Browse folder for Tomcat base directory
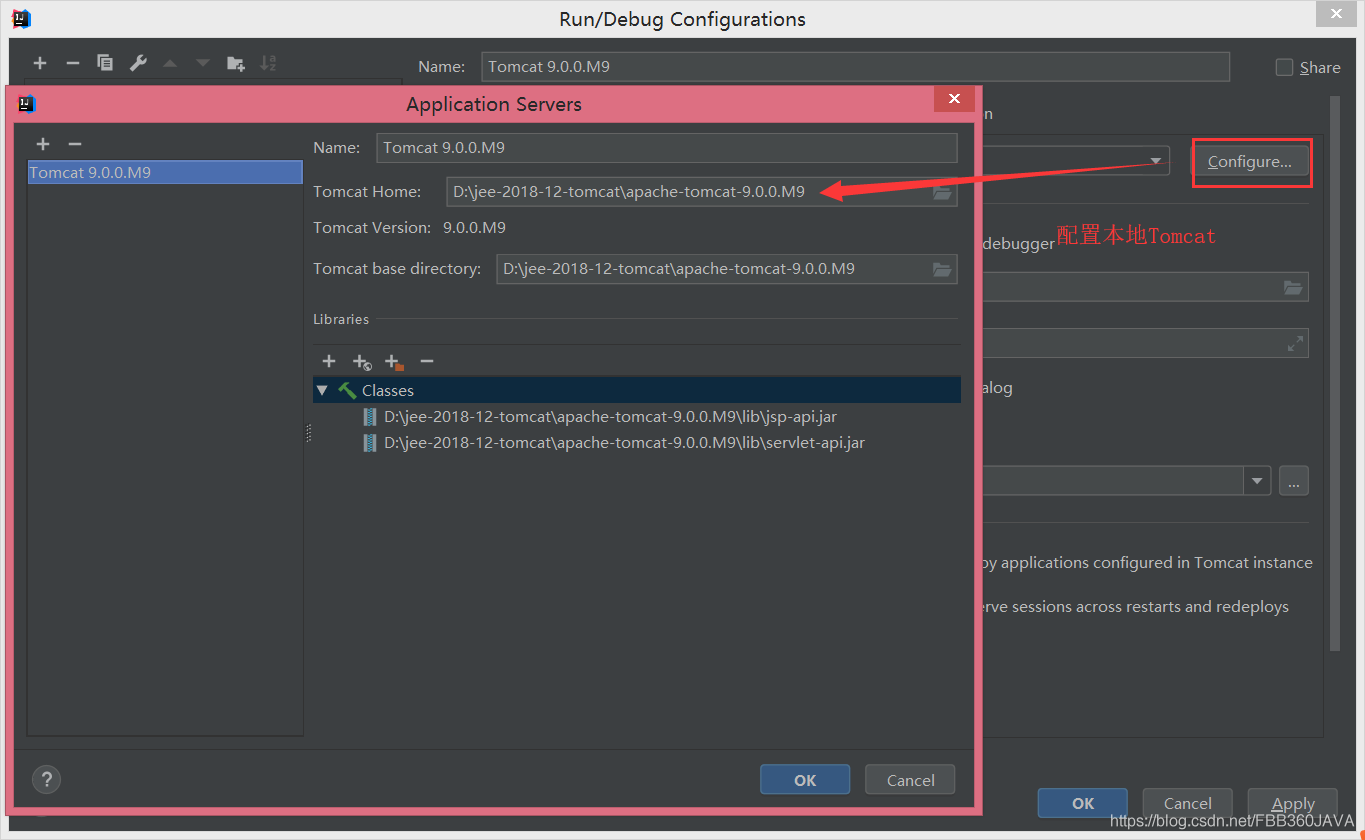Viewport: 1365px width, 840px height. click(x=942, y=269)
